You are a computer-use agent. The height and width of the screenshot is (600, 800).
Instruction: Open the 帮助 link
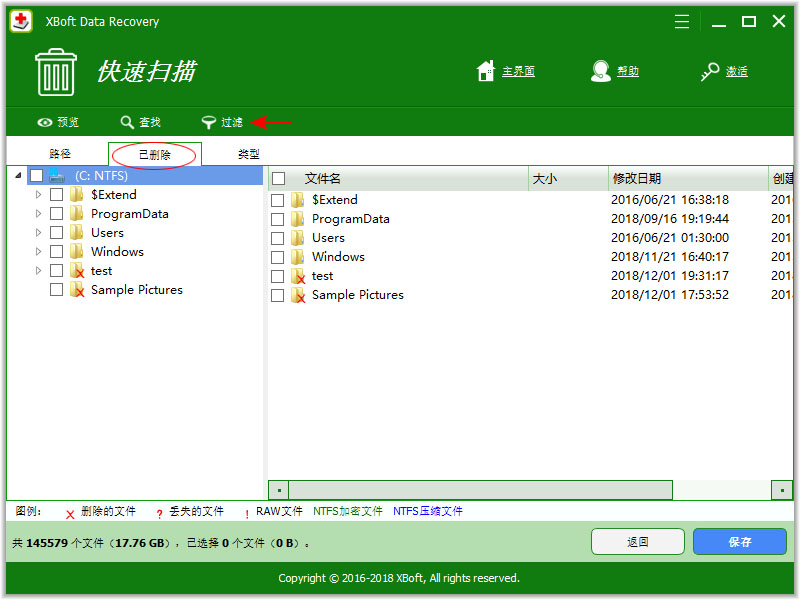coord(628,71)
